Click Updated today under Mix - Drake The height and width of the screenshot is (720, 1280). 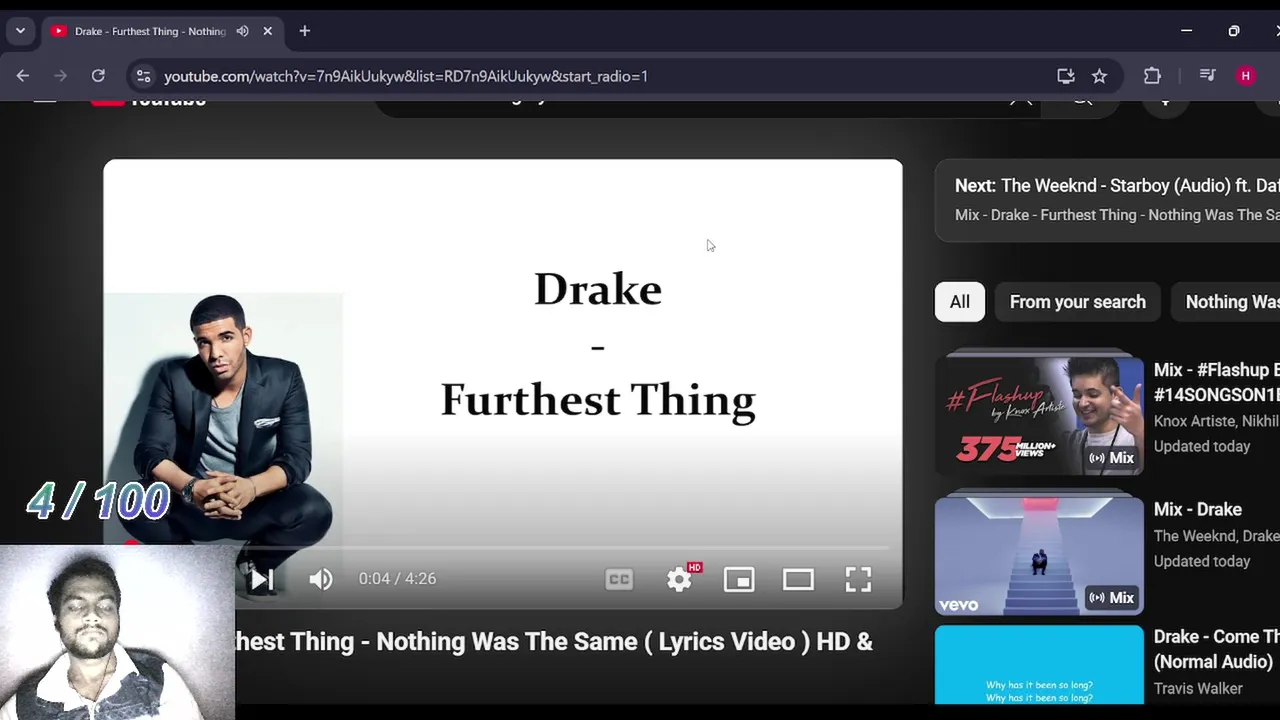point(1202,561)
